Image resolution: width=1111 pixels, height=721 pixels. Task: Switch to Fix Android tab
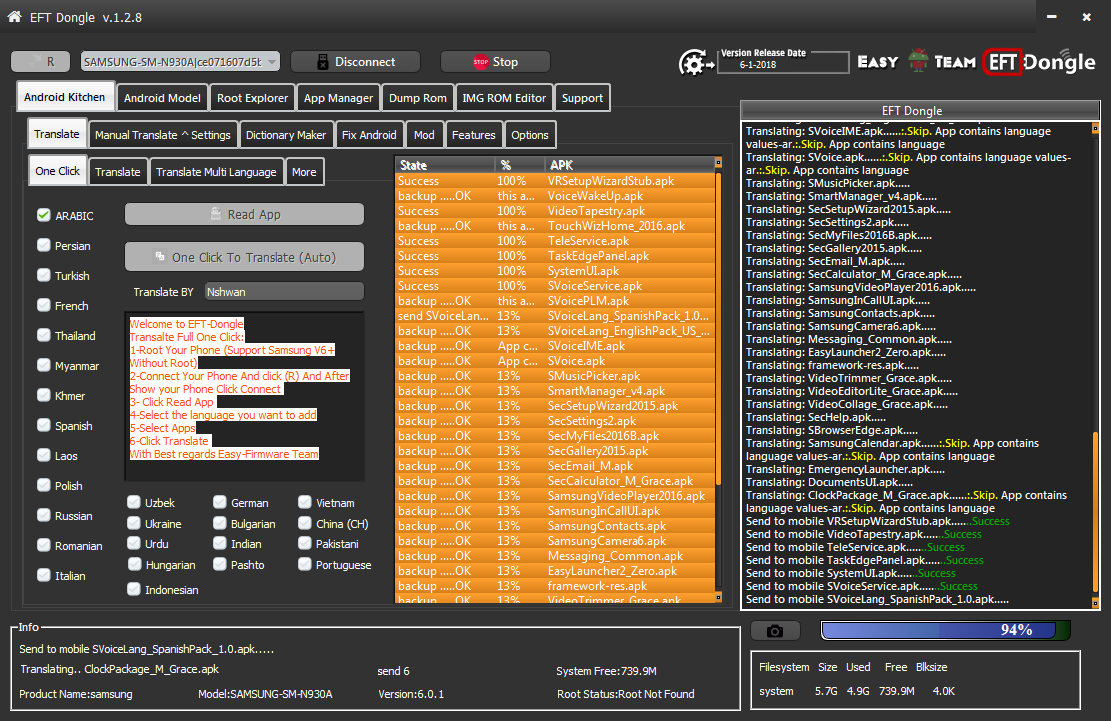coord(369,135)
